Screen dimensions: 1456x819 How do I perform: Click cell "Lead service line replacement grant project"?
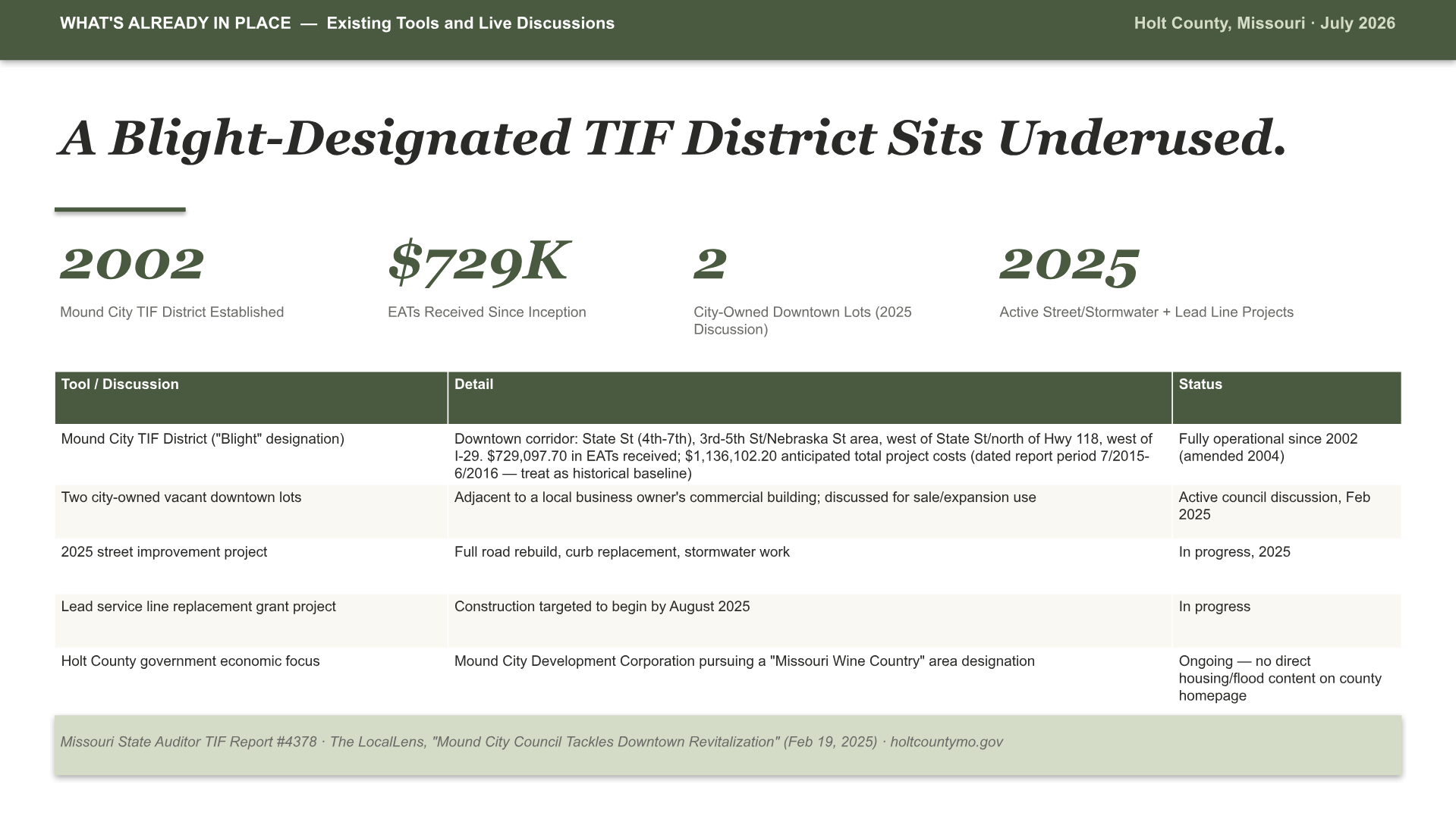(251, 621)
